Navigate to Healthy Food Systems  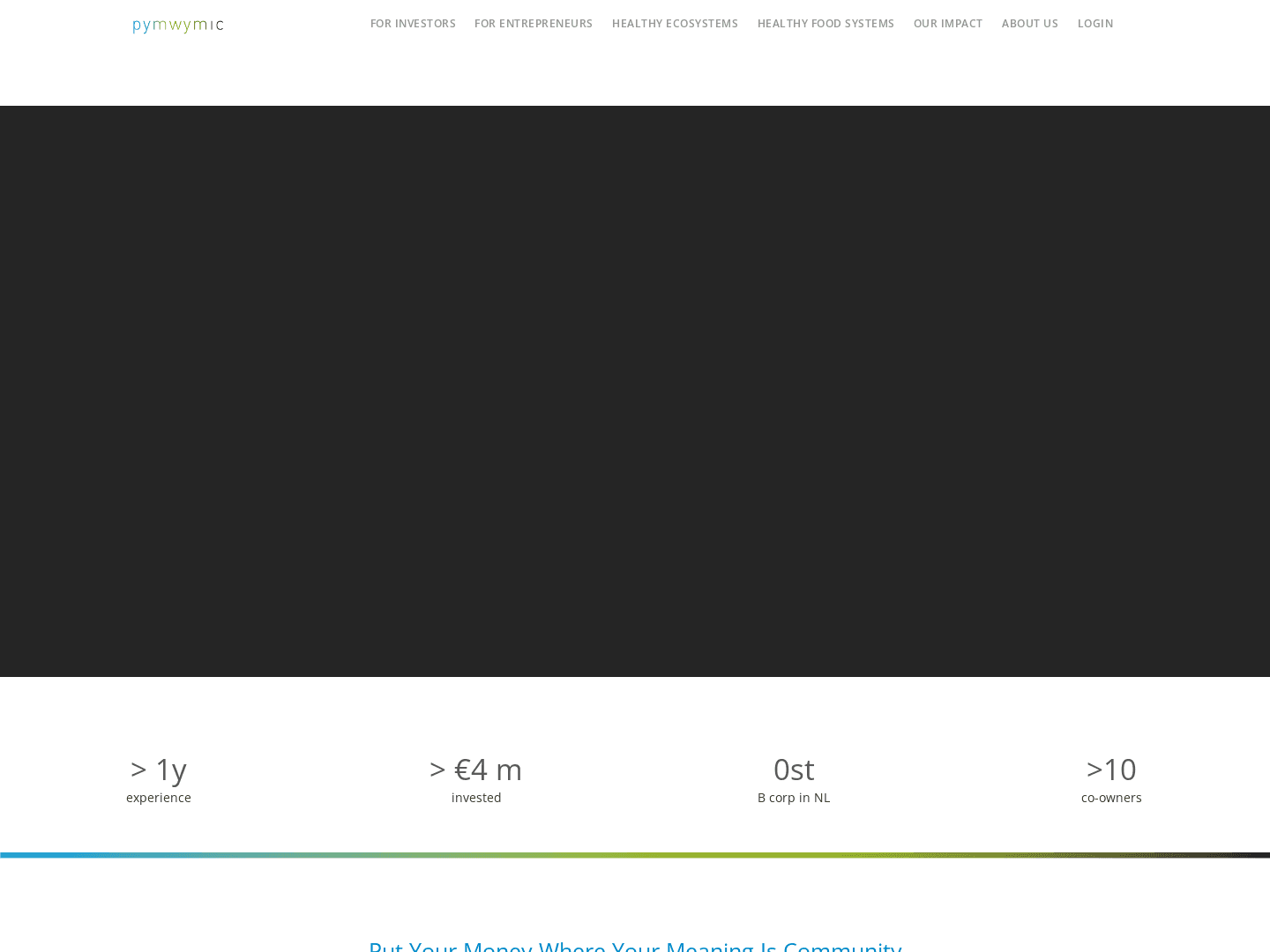pyautogui.click(x=825, y=24)
